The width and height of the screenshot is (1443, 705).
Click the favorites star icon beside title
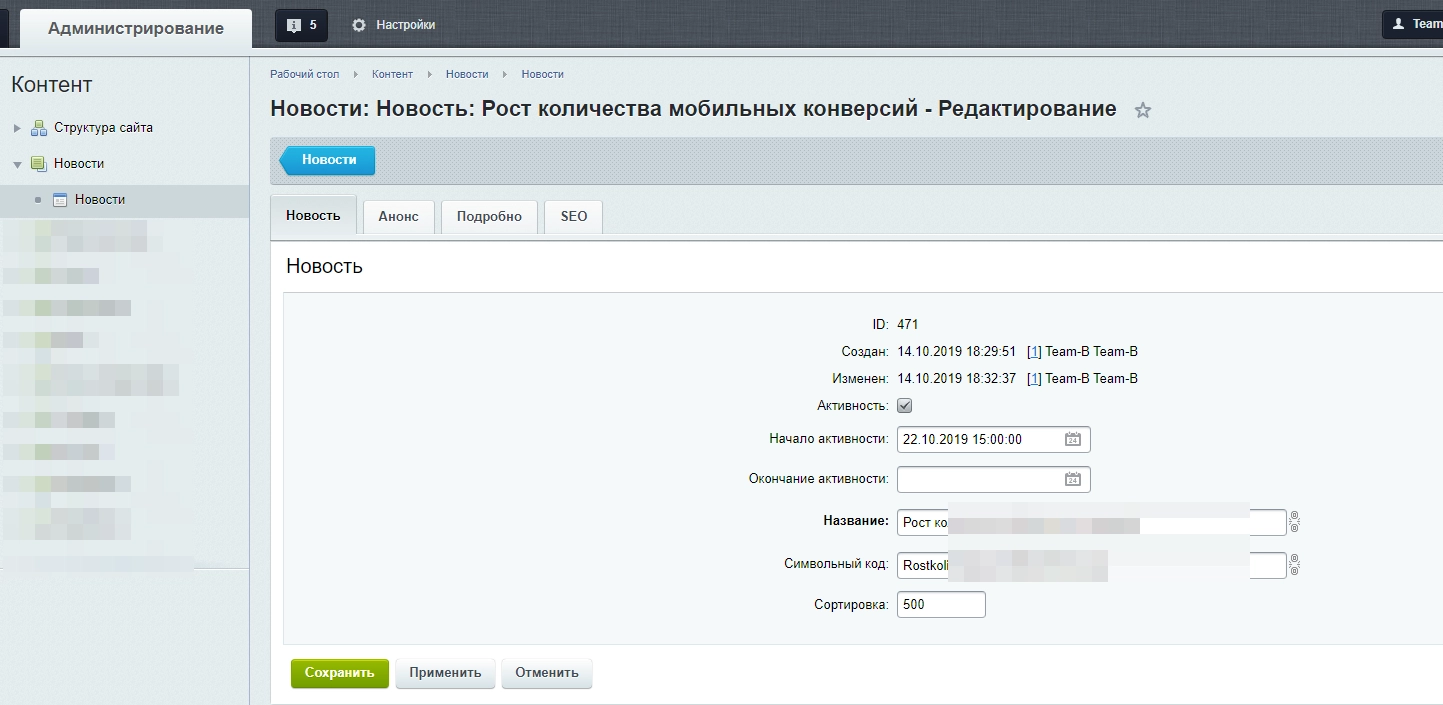point(1143,111)
